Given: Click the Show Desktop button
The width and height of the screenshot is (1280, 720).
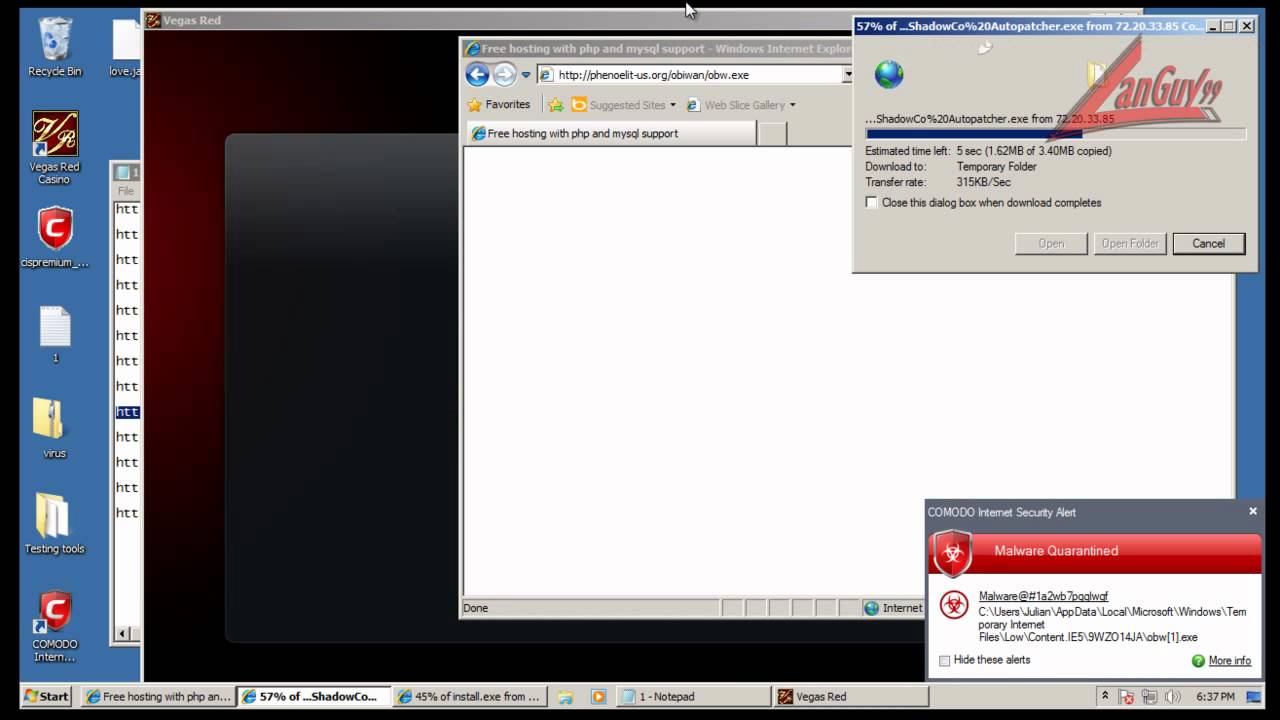Looking at the screenshot, I should pyautogui.click(x=1253, y=696).
